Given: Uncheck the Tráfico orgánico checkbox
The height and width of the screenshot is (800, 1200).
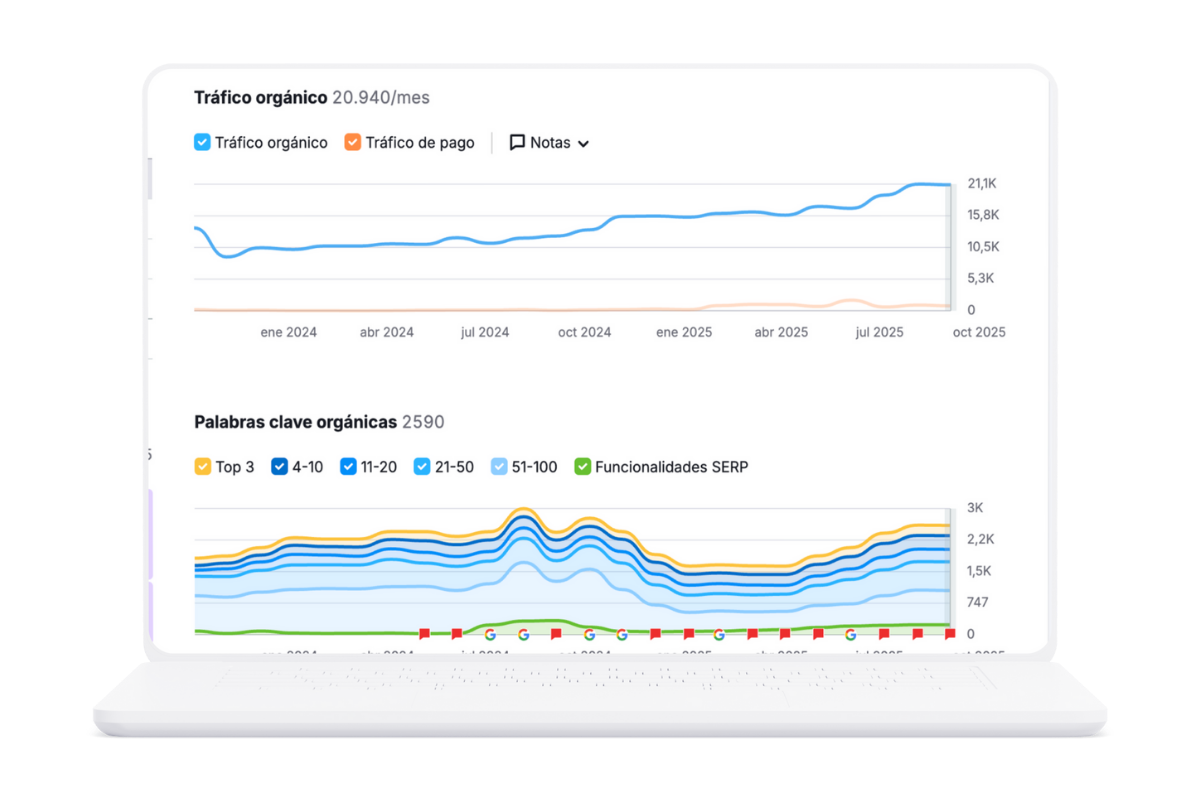Looking at the screenshot, I should (x=202, y=143).
